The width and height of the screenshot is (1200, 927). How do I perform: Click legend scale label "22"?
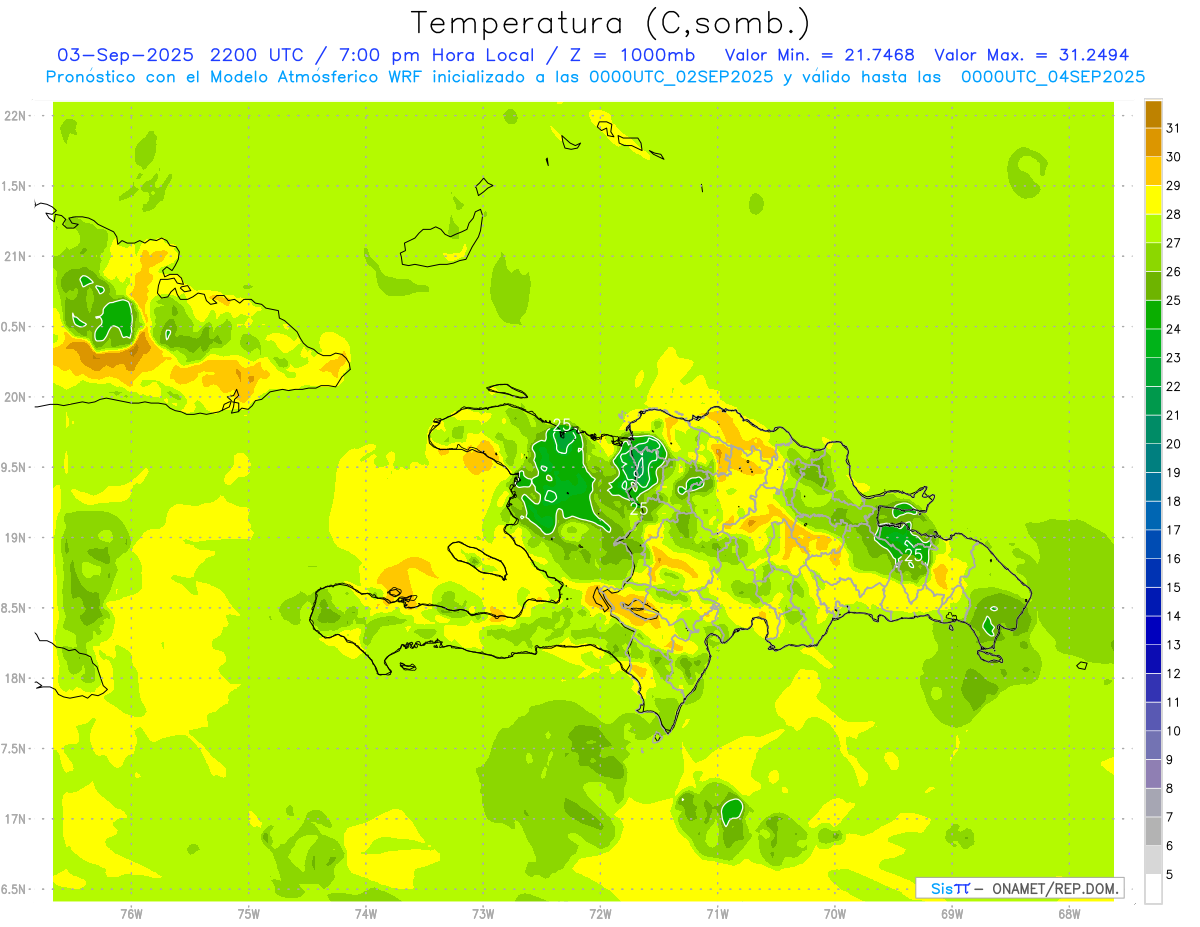click(x=1174, y=387)
